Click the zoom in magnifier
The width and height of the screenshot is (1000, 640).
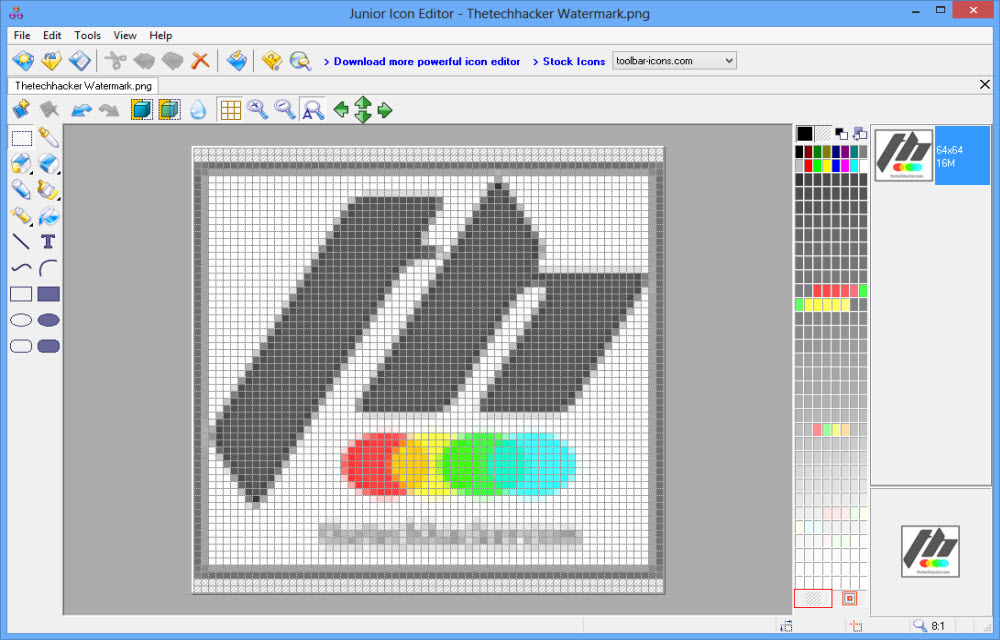pos(258,110)
